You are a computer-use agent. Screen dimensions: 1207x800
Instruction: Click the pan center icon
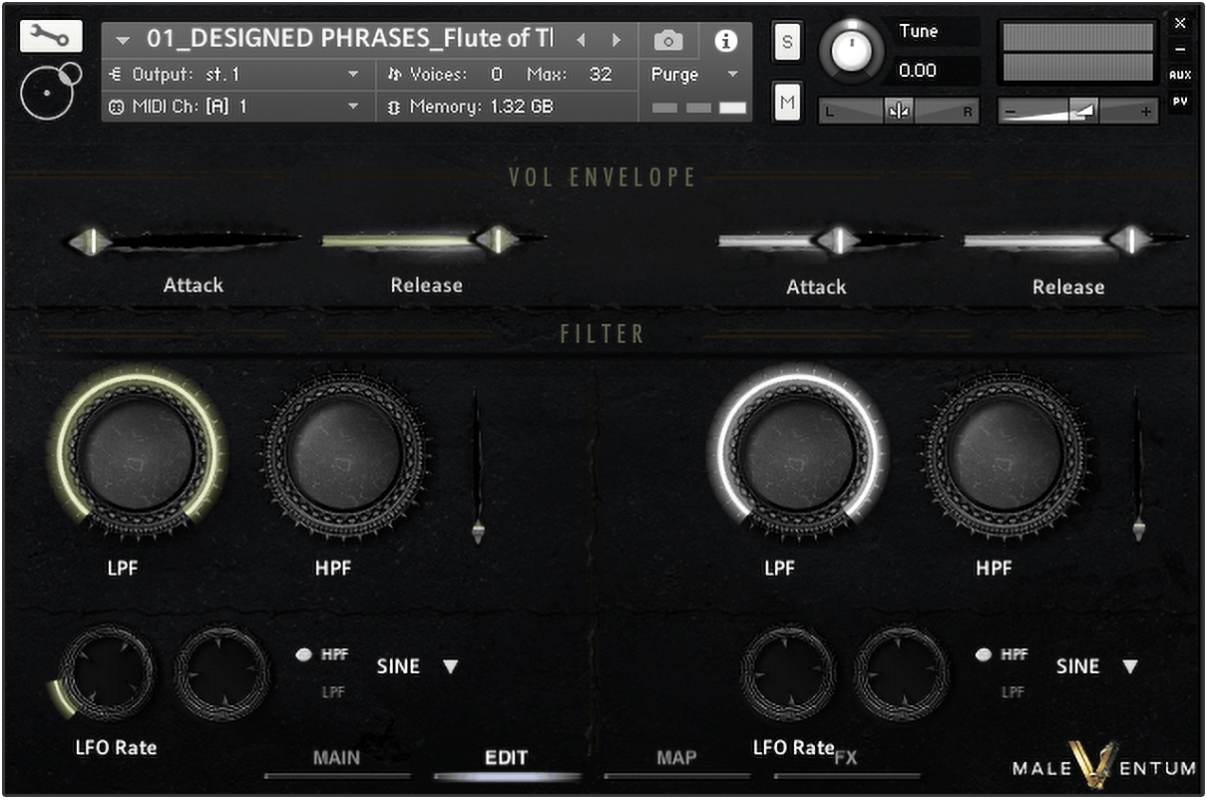[x=898, y=111]
